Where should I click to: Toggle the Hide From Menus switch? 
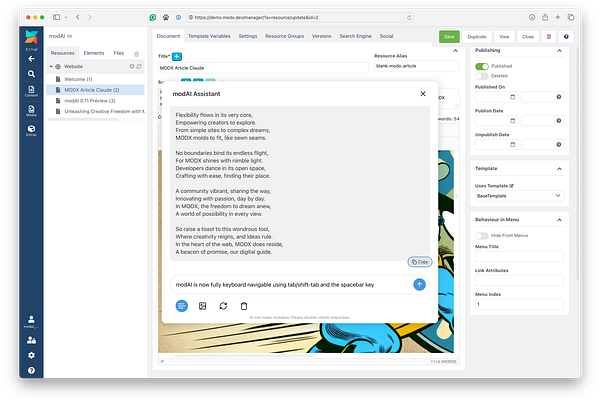point(482,235)
